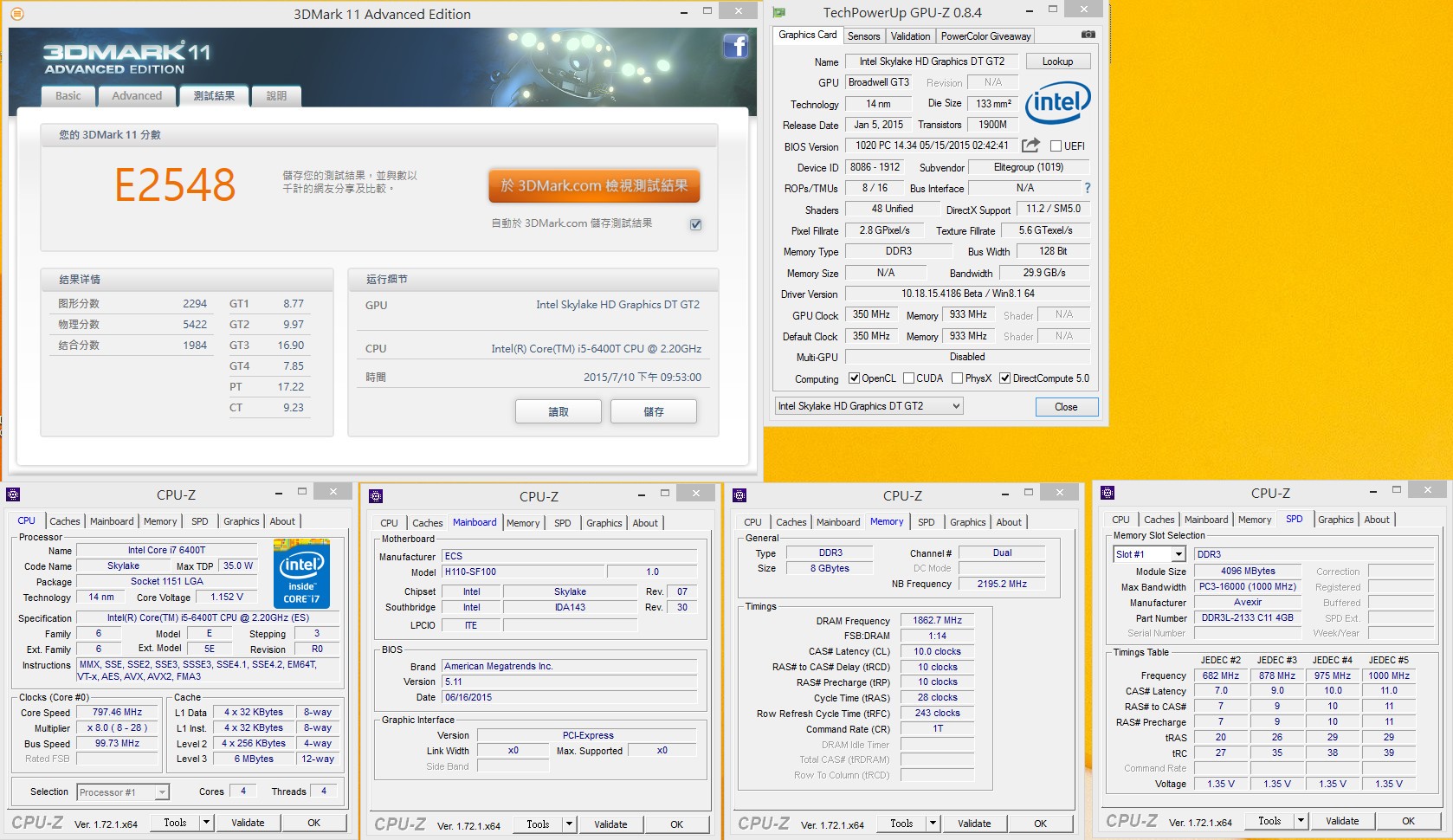The image size is (1453, 840).
Task: Click the Facebook icon in 3DMark banner
Action: [735, 46]
